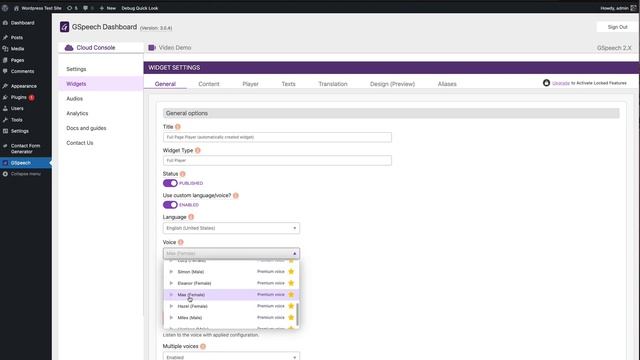Select the Design (Preview) tab

(392, 84)
